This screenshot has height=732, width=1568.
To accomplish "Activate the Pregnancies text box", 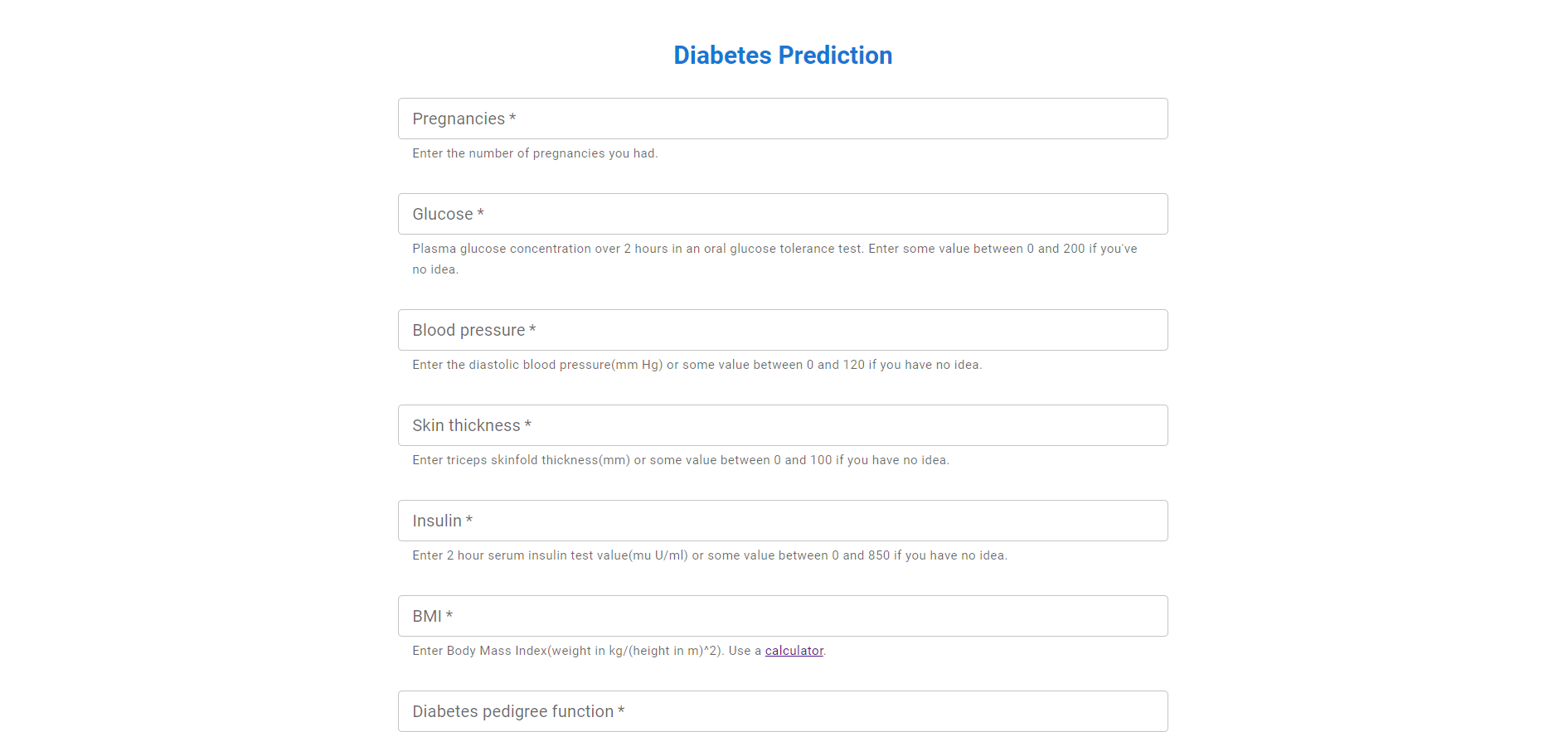I will click(x=783, y=119).
